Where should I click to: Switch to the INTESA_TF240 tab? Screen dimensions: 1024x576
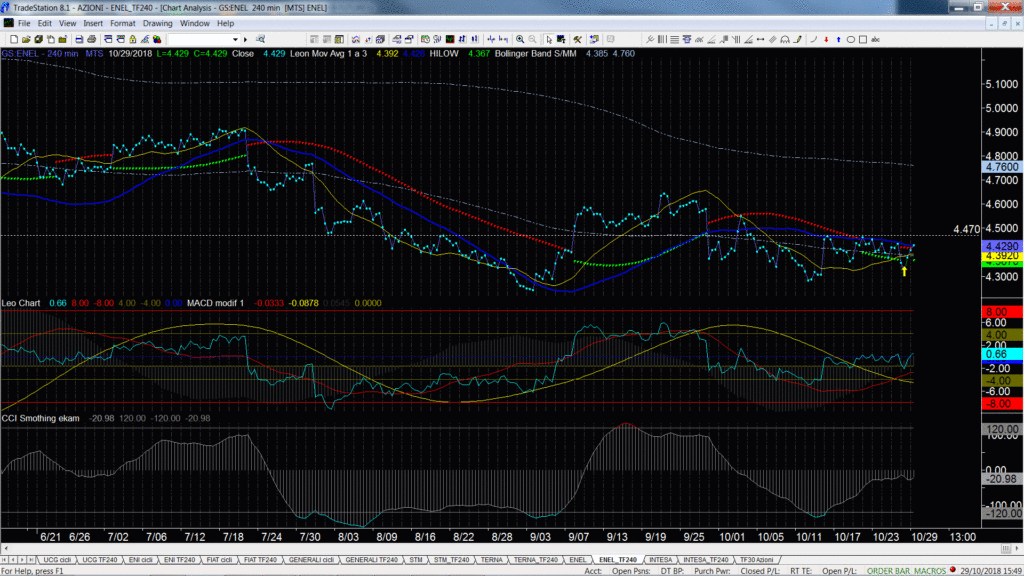pos(706,560)
